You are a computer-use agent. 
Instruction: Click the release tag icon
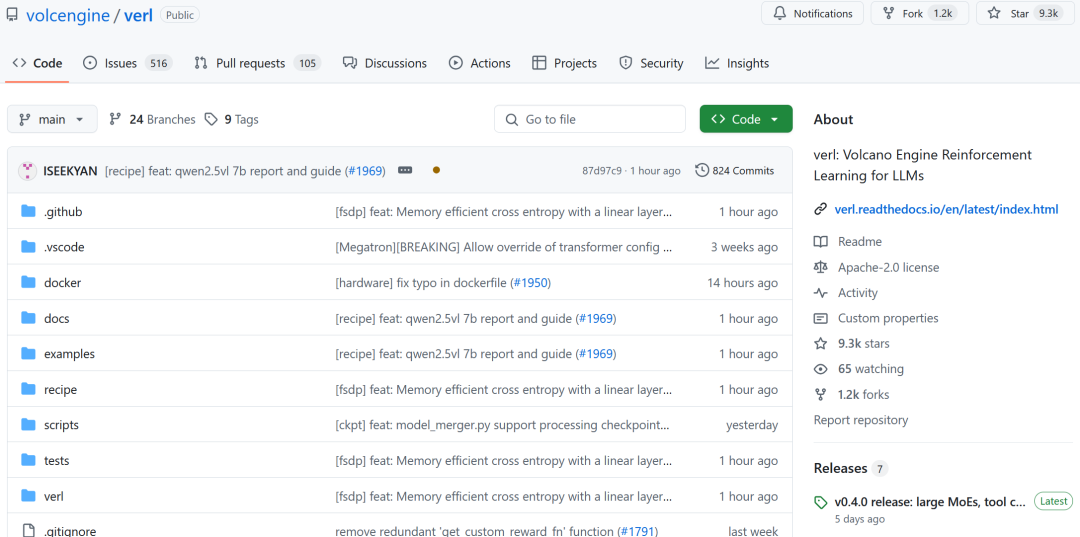coord(820,503)
